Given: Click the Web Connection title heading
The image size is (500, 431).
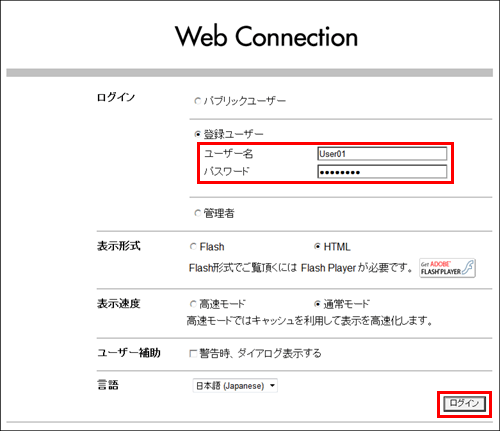Looking at the screenshot, I should (x=266, y=36).
